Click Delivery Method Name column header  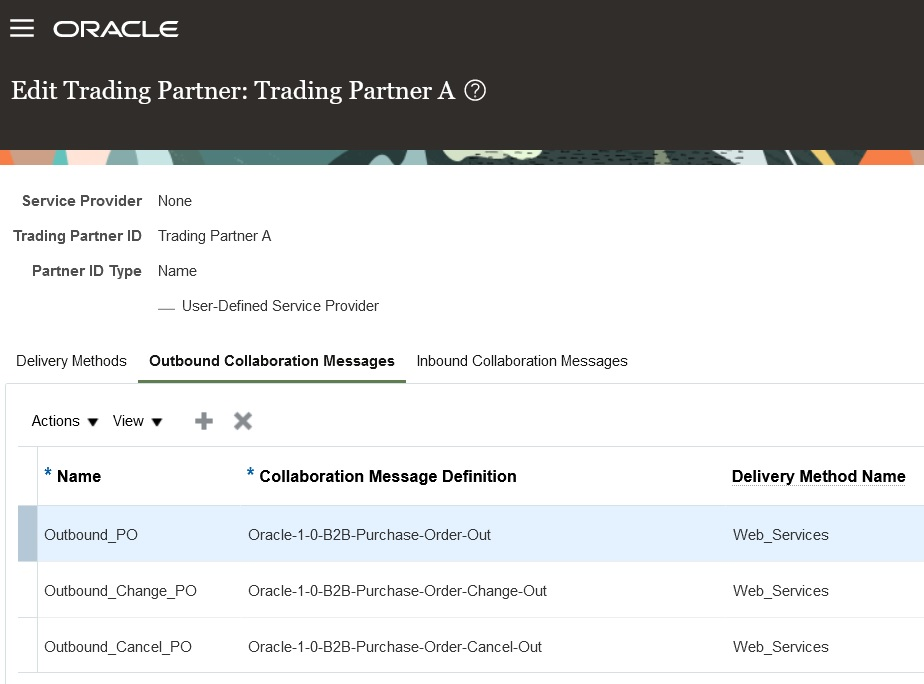click(x=819, y=476)
